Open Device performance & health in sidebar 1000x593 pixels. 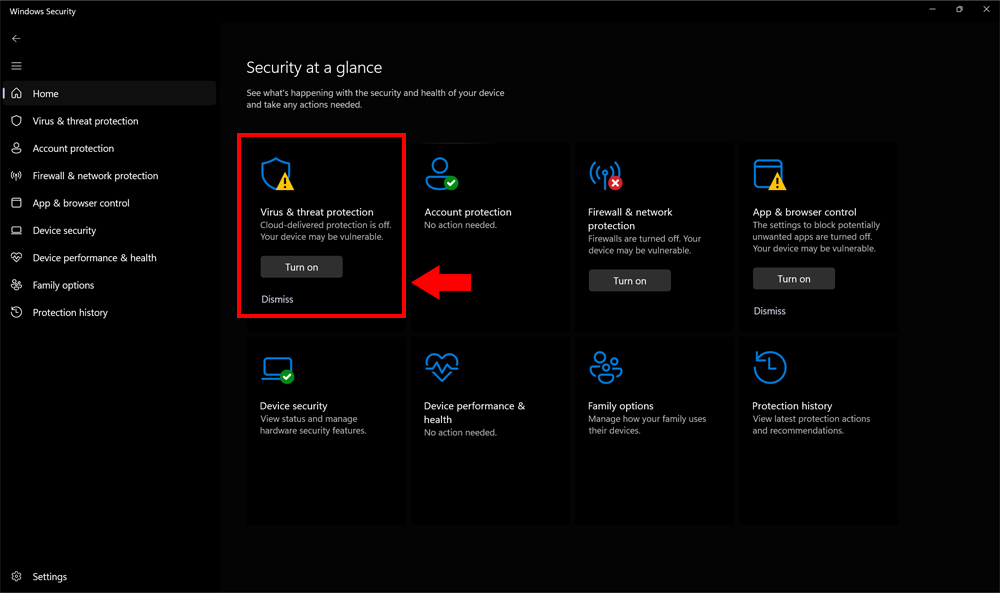[94, 258]
